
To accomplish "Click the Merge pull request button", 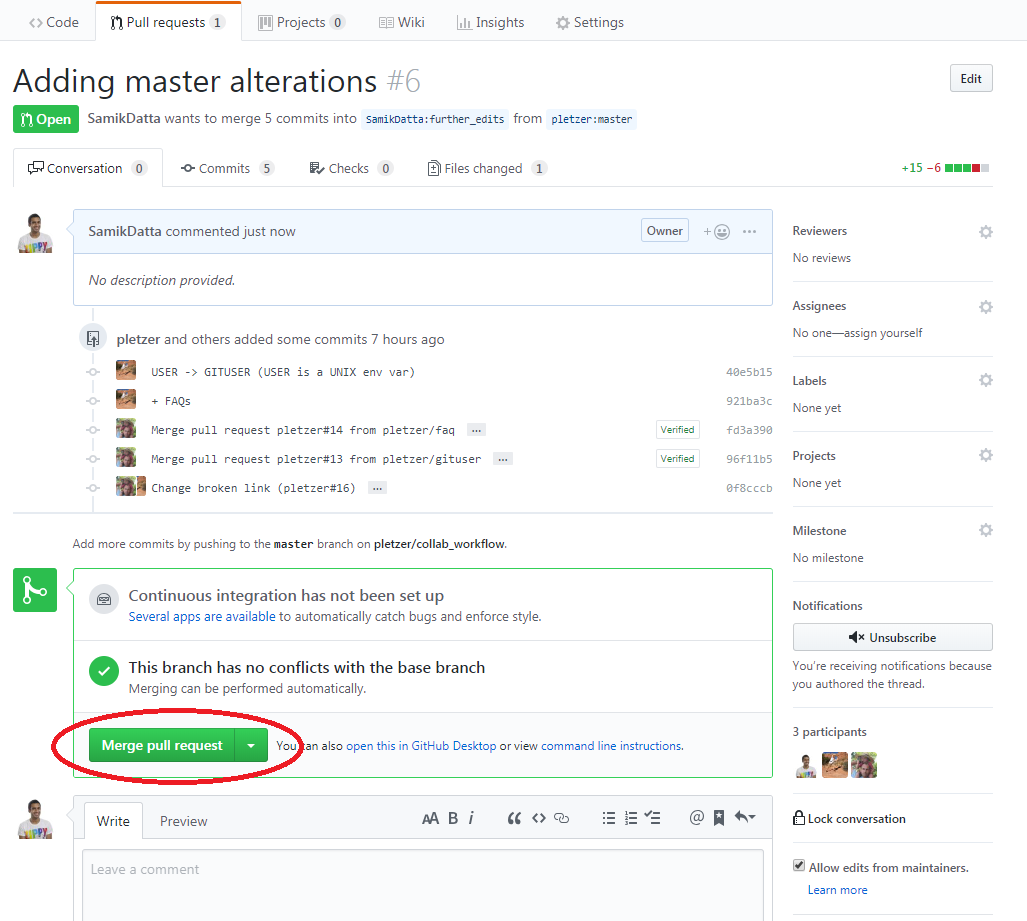I will click(162, 745).
